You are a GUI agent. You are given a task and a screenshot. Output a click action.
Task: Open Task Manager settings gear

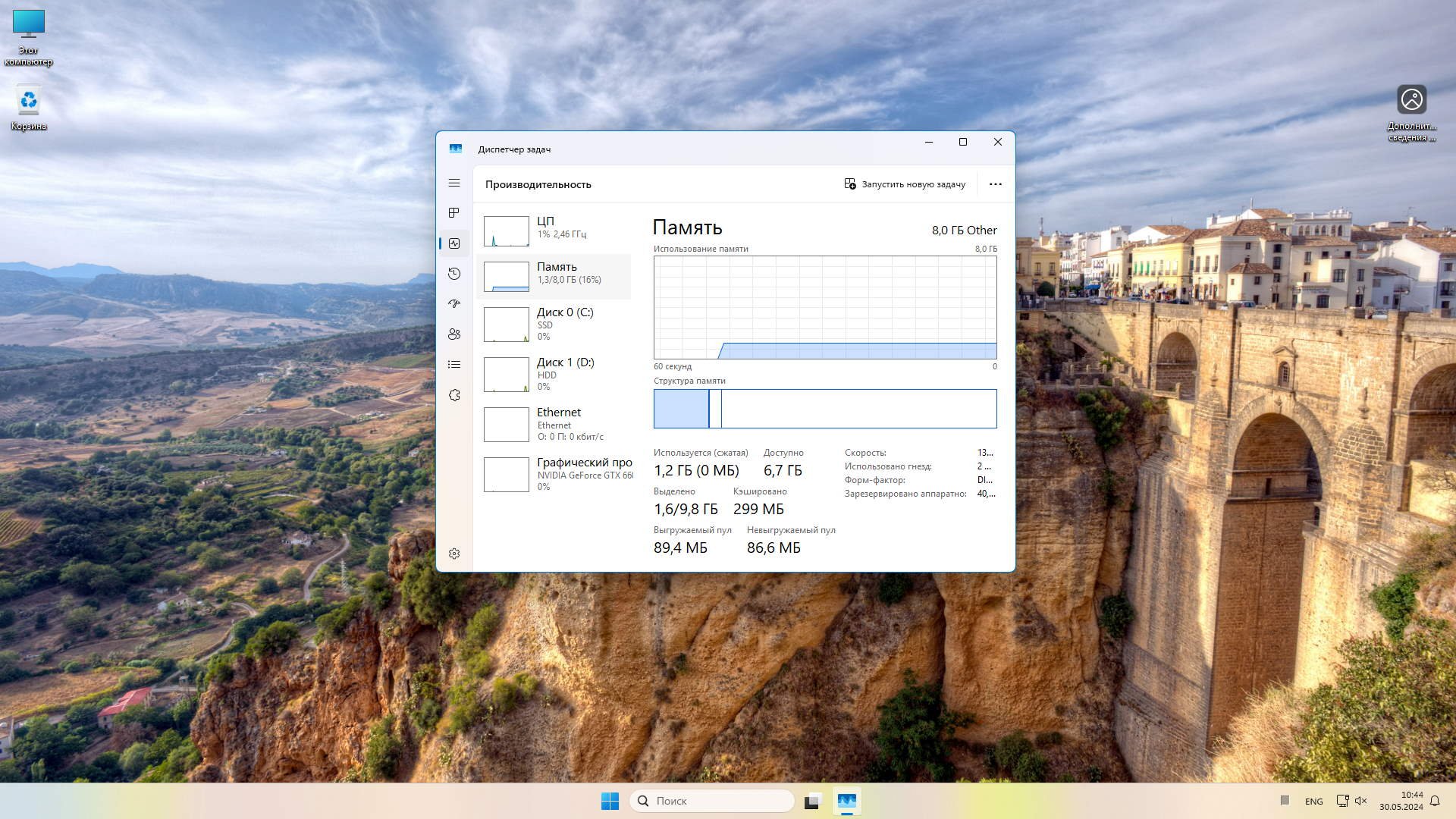coord(454,554)
